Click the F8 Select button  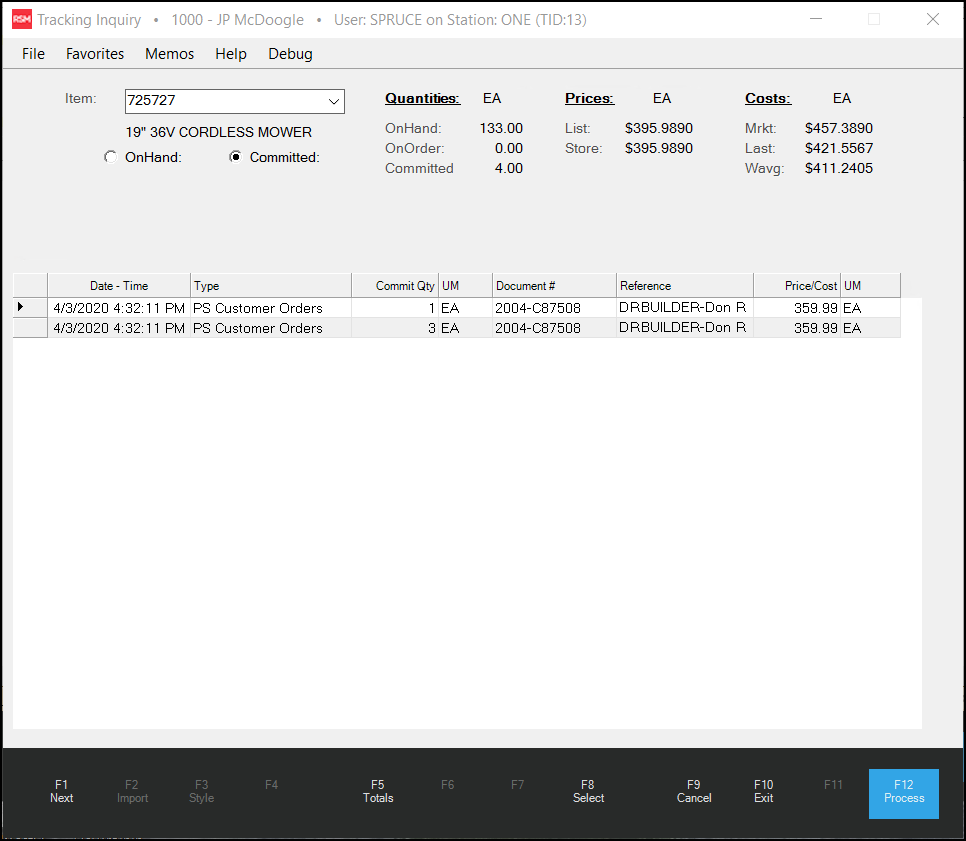click(x=588, y=791)
